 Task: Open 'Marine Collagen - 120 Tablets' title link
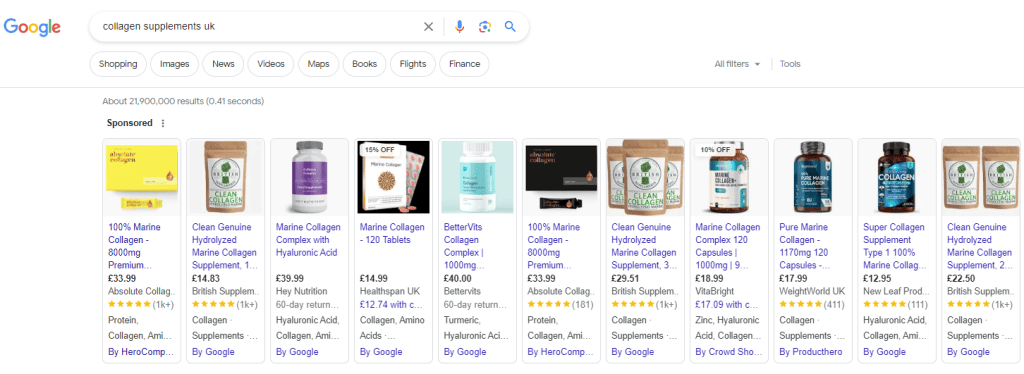pyautogui.click(x=392, y=233)
